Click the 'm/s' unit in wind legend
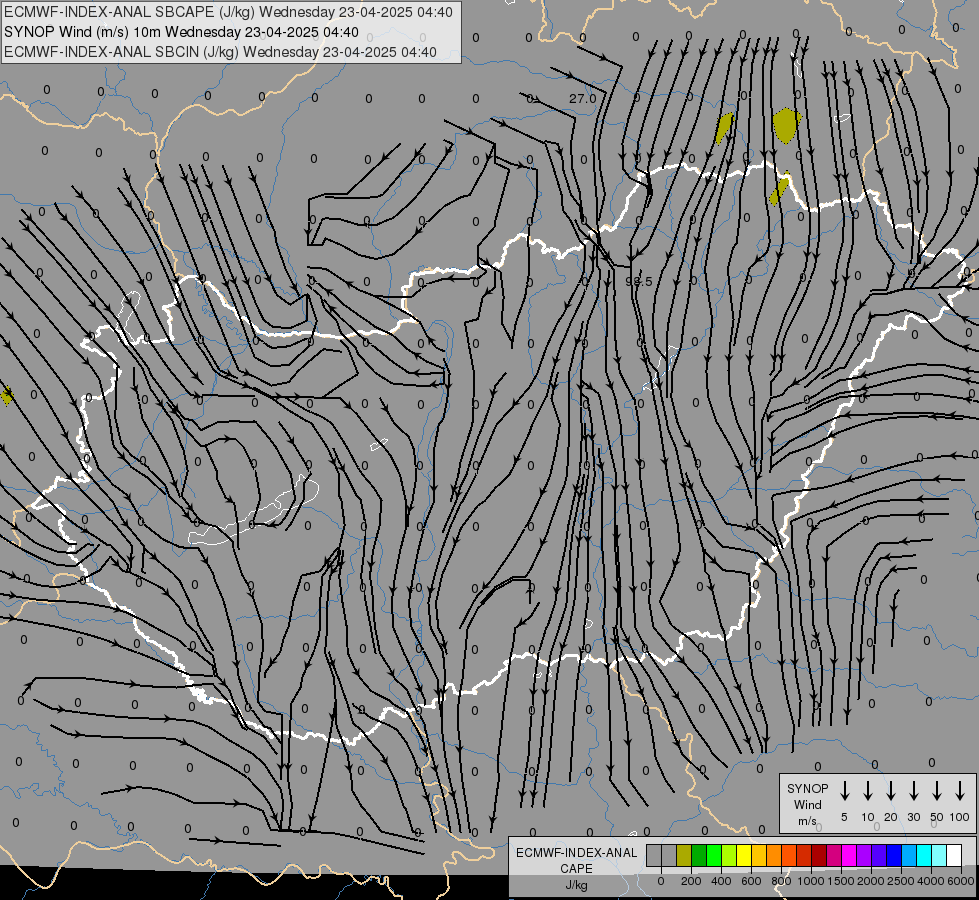The height and width of the screenshot is (900, 979). click(807, 821)
